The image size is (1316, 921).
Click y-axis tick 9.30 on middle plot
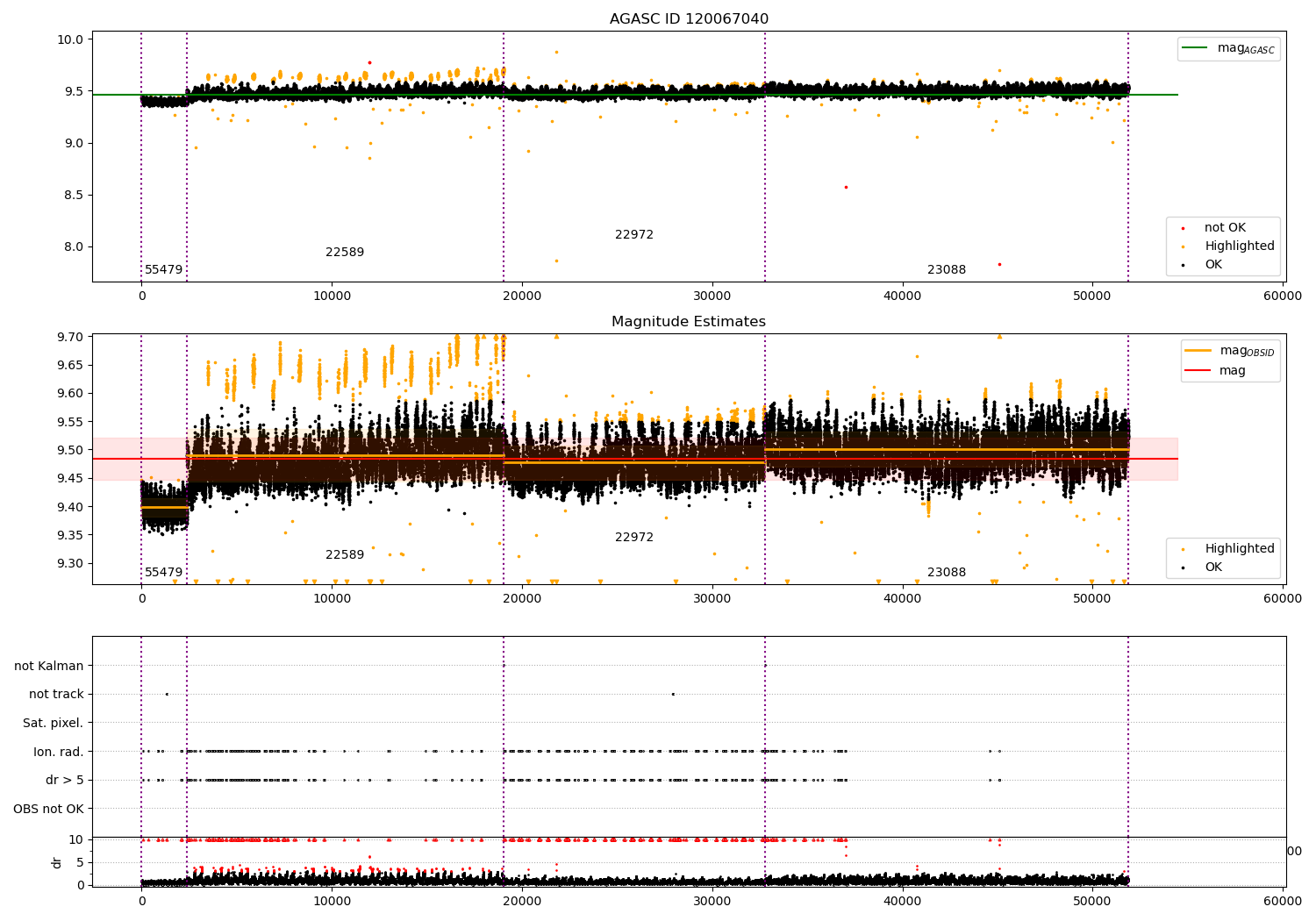point(70,563)
